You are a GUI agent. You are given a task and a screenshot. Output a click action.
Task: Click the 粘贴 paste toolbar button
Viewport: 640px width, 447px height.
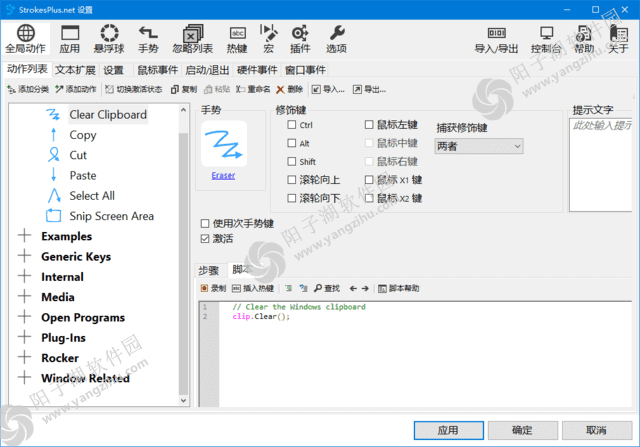pyautogui.click(x=217, y=89)
